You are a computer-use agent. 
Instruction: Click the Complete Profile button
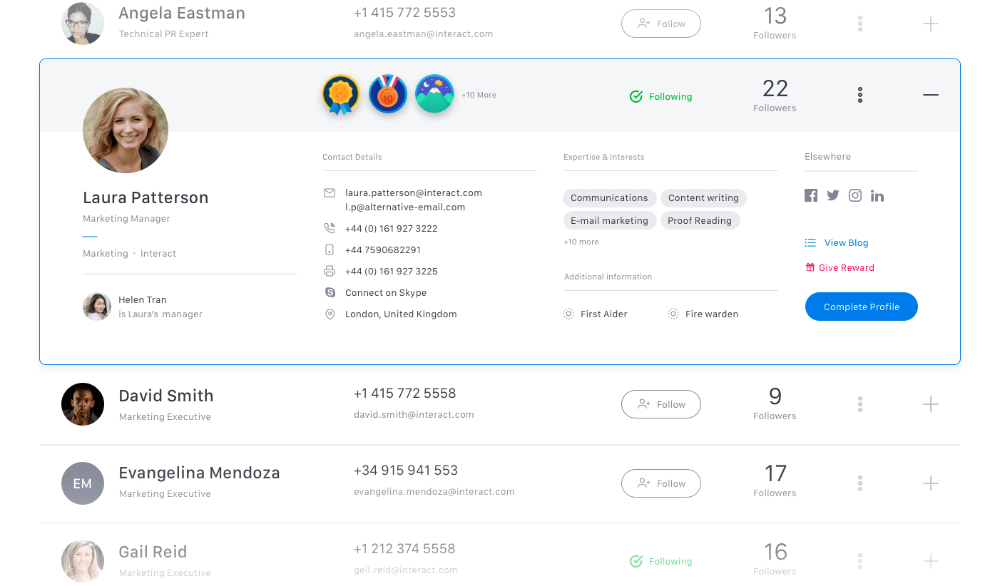point(861,307)
